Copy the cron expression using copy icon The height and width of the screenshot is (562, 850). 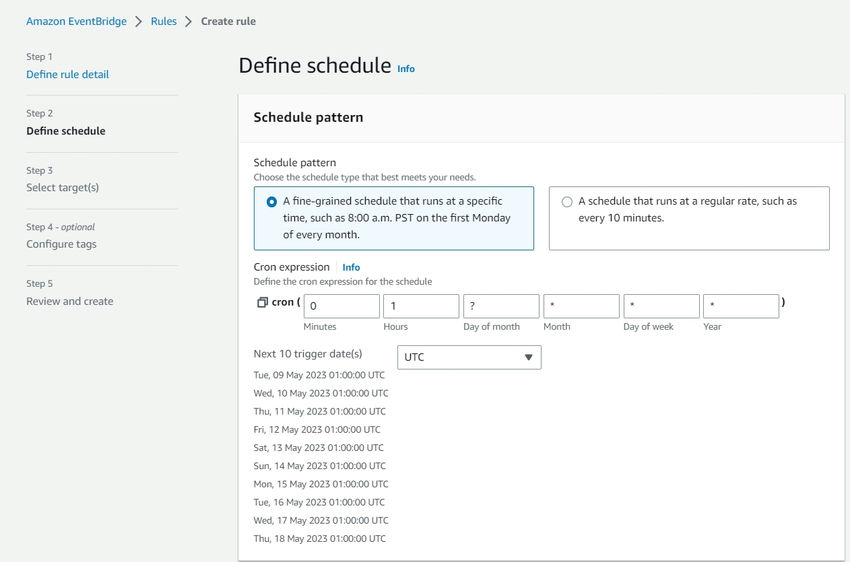click(x=262, y=302)
